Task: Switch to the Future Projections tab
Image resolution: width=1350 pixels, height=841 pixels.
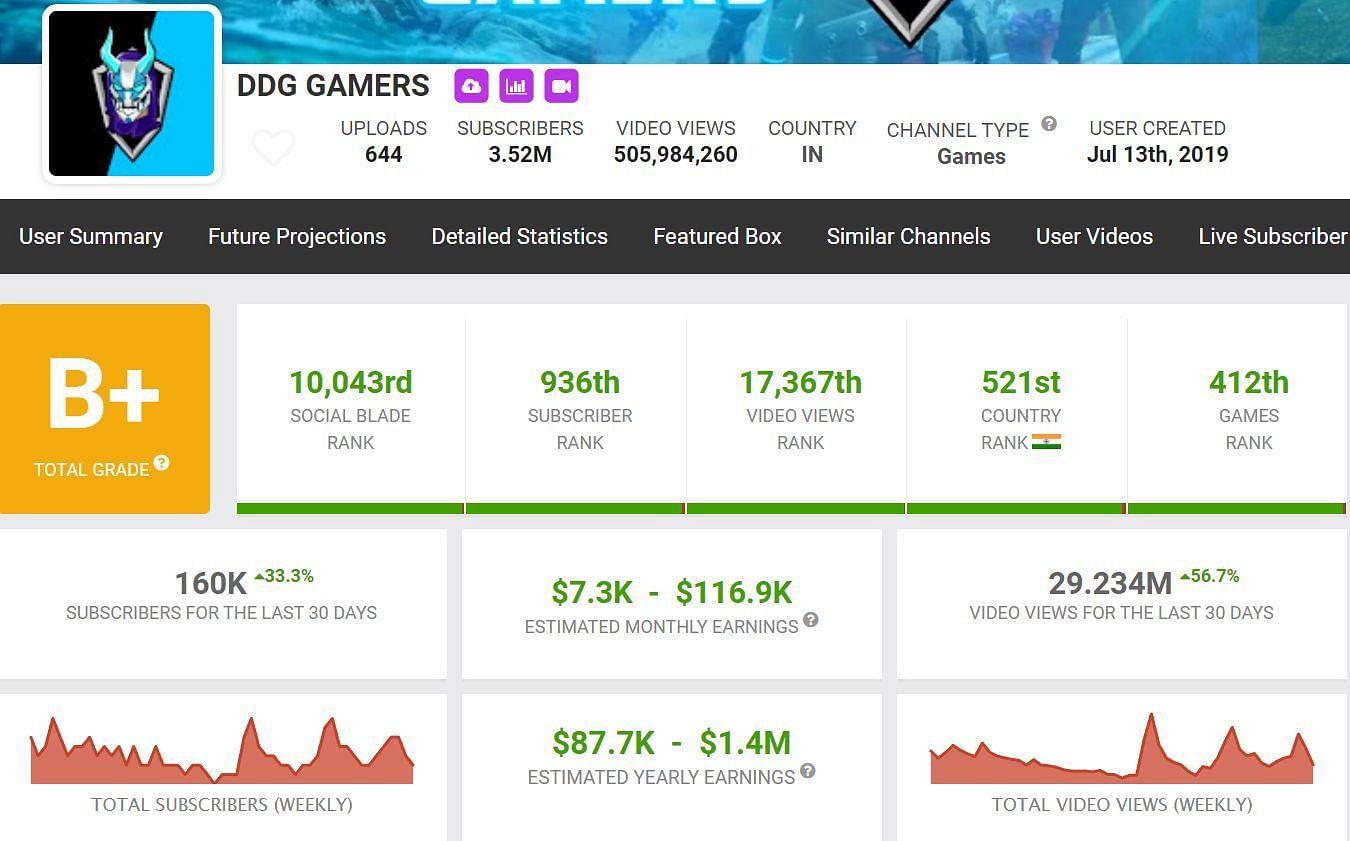Action: click(297, 237)
